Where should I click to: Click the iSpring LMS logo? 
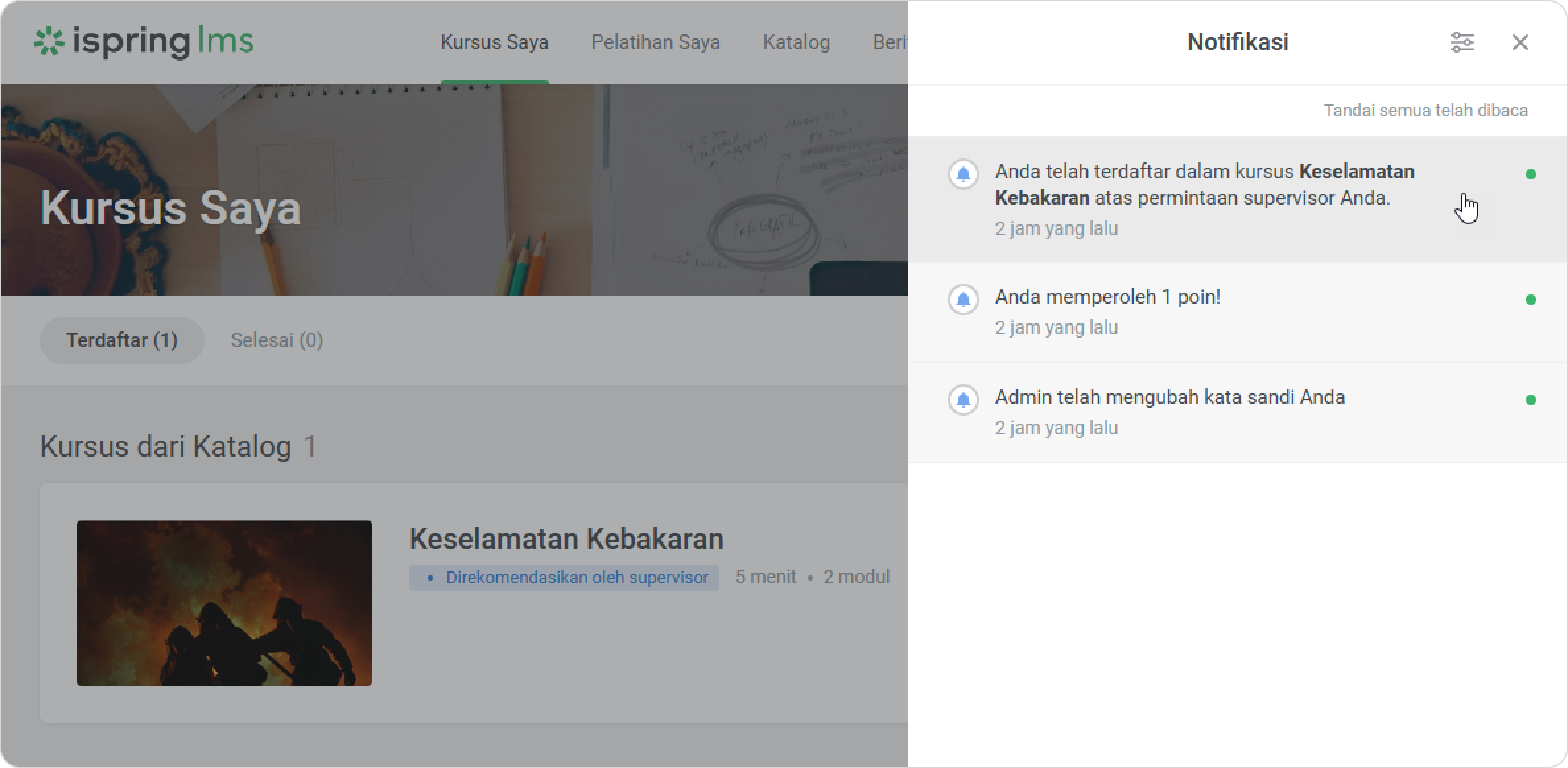coord(144,42)
